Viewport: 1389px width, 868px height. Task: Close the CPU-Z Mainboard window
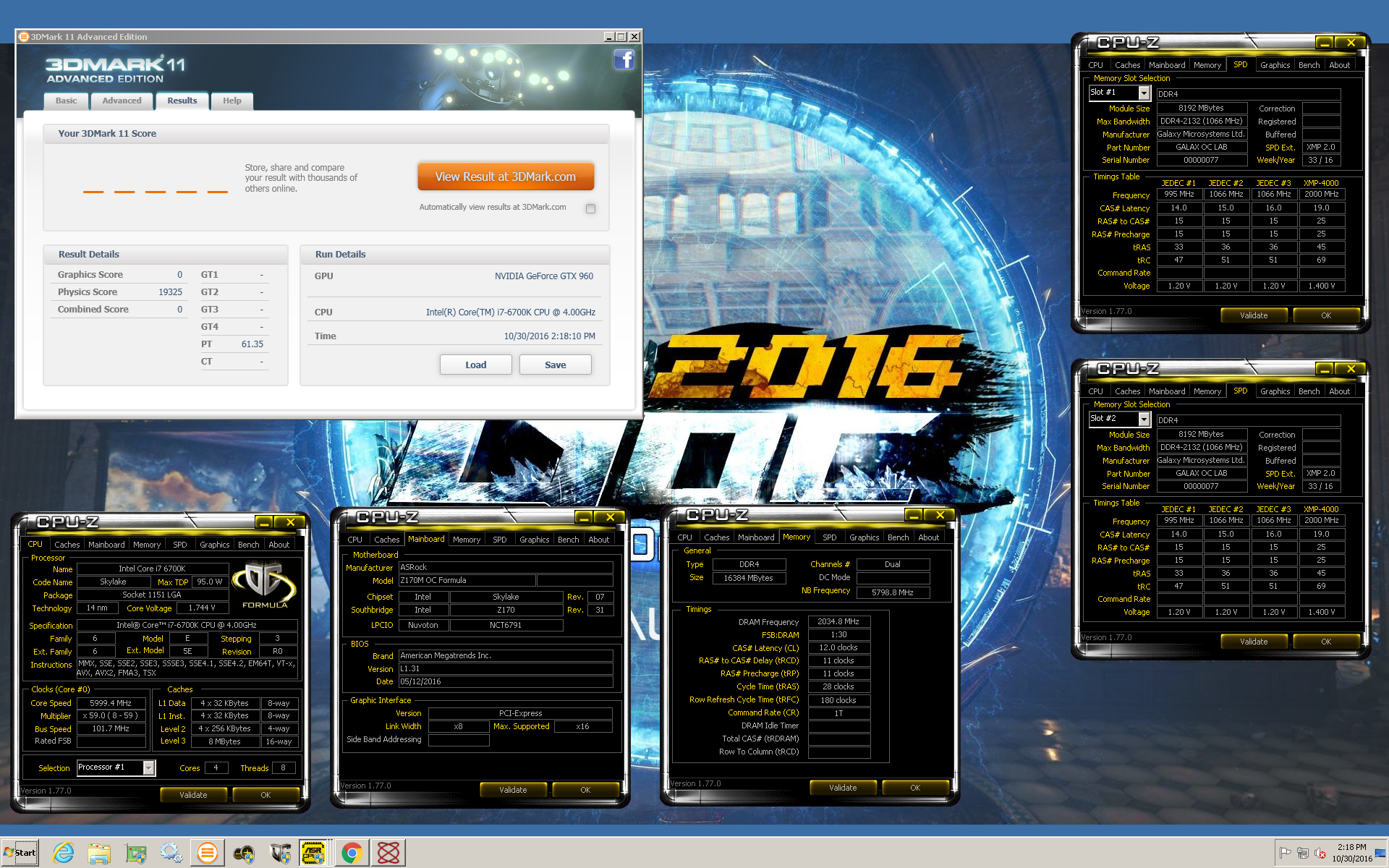click(x=610, y=517)
